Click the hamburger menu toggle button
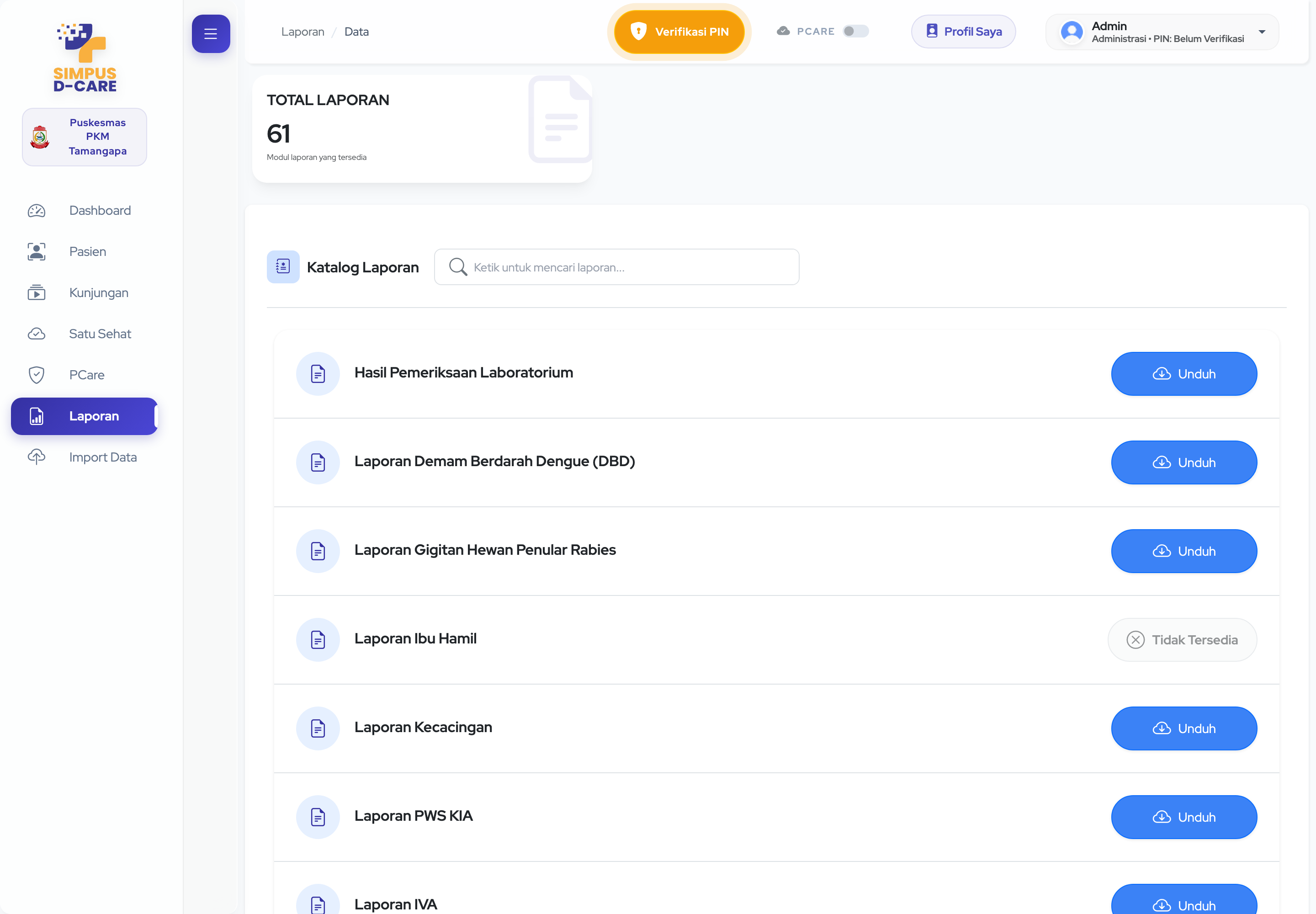Viewport: 1316px width, 914px height. point(211,34)
